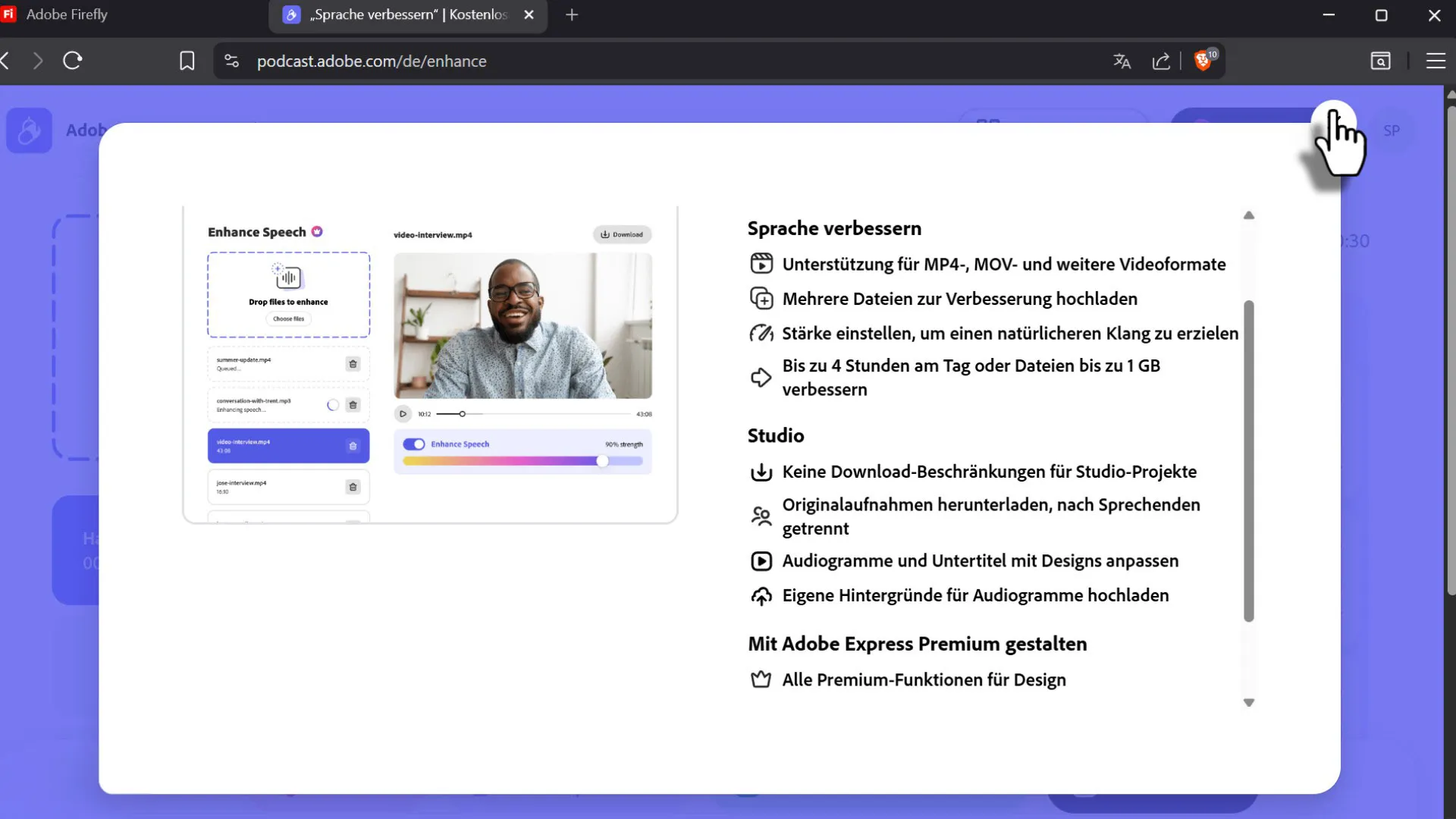Click the SP profile avatar
This screenshot has width=1456, height=819.
[x=1392, y=130]
